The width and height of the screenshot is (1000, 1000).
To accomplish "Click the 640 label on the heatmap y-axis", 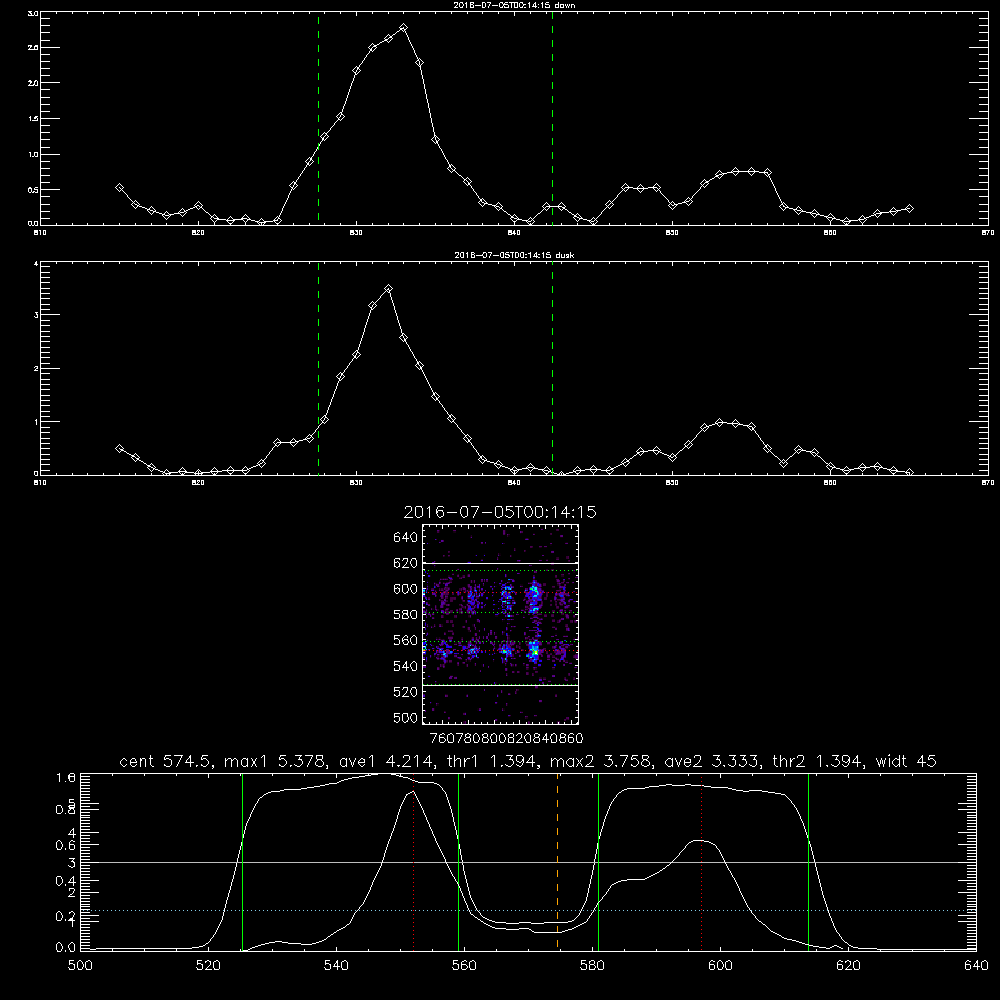I will (x=406, y=537).
